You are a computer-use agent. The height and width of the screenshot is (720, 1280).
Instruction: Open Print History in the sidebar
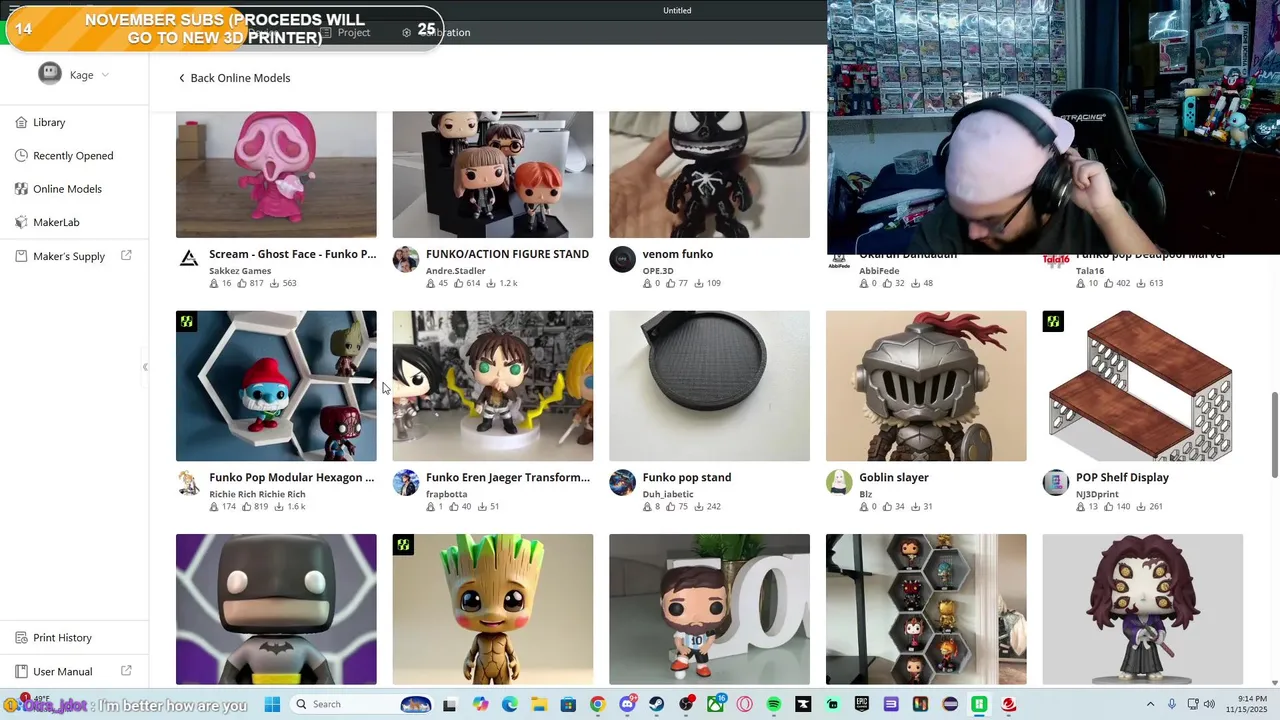point(62,638)
